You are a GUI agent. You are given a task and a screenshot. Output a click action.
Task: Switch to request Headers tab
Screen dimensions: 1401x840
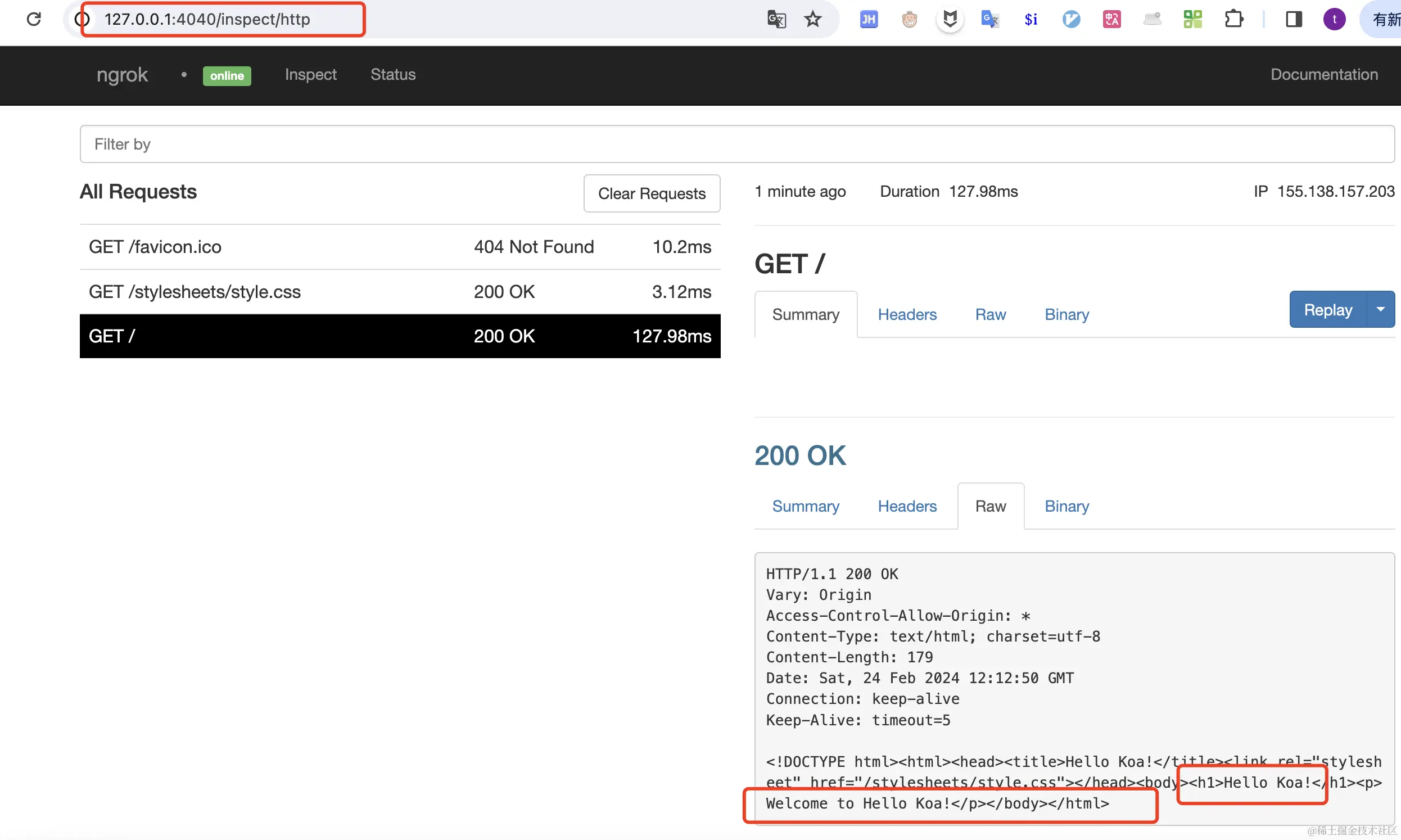point(907,315)
